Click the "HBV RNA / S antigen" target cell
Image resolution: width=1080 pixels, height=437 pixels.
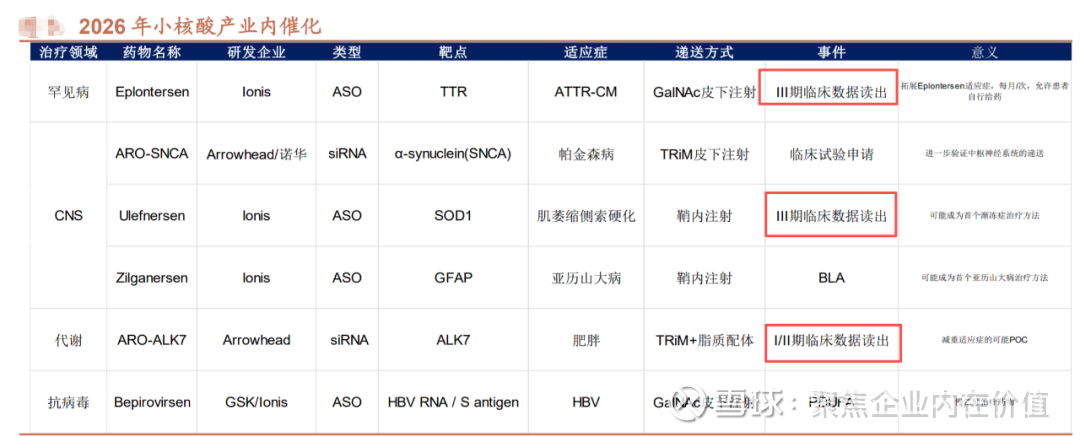453,402
